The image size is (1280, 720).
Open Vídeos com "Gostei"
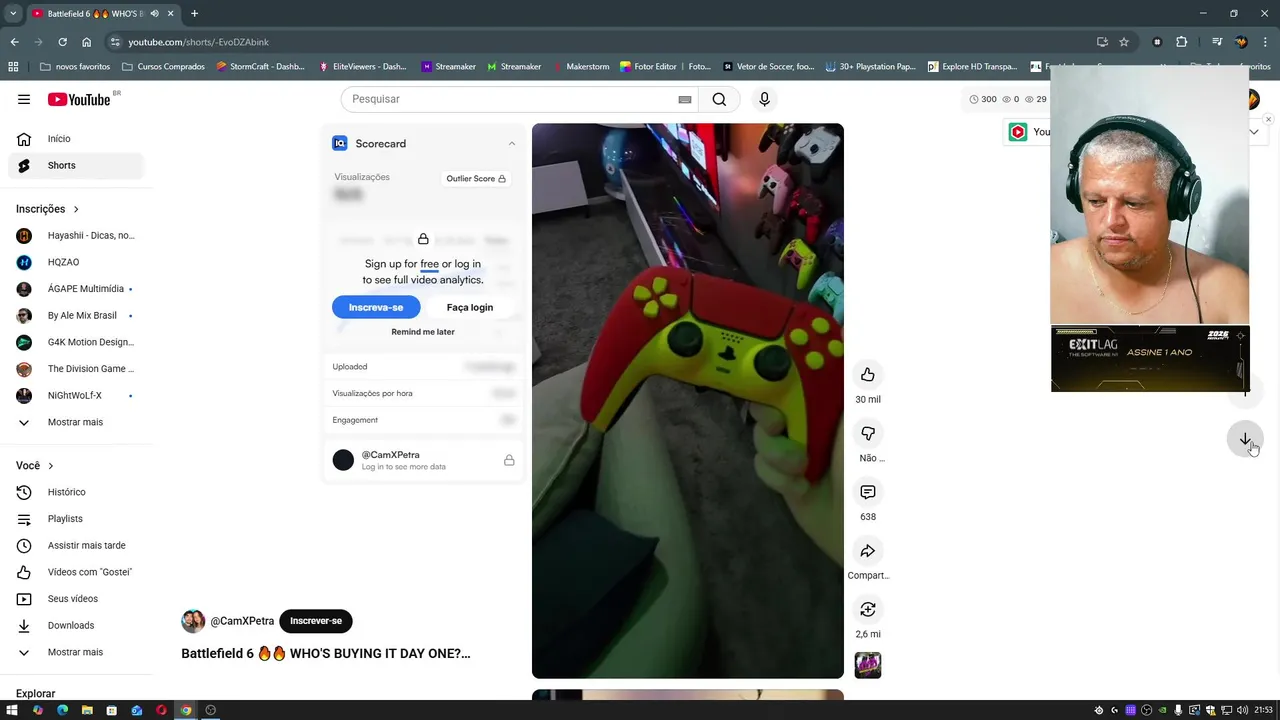[76, 572]
